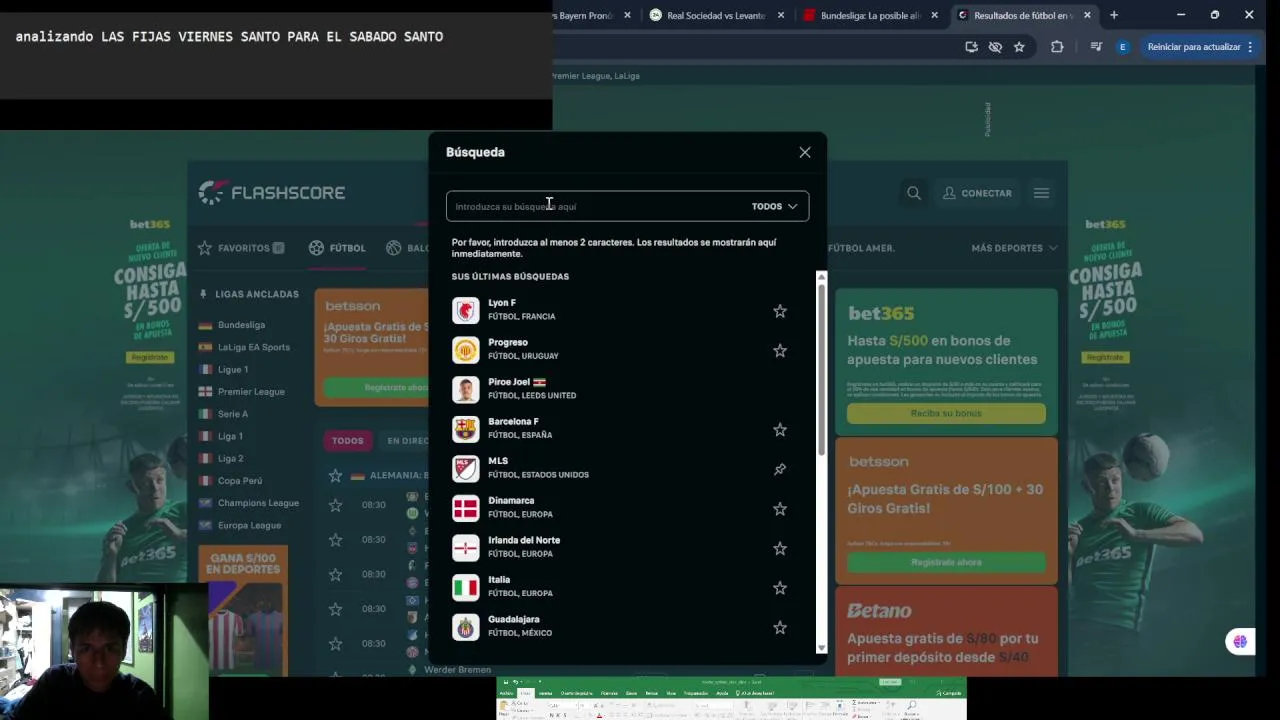This screenshot has height=720, width=1280.
Task: Open the FÚTBOL AMER. tab
Action: (861, 248)
